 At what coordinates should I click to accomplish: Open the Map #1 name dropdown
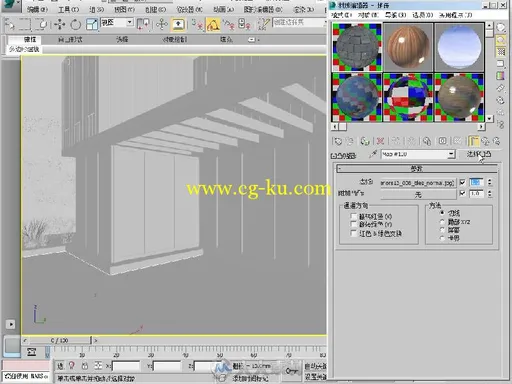pyautogui.click(x=451, y=154)
